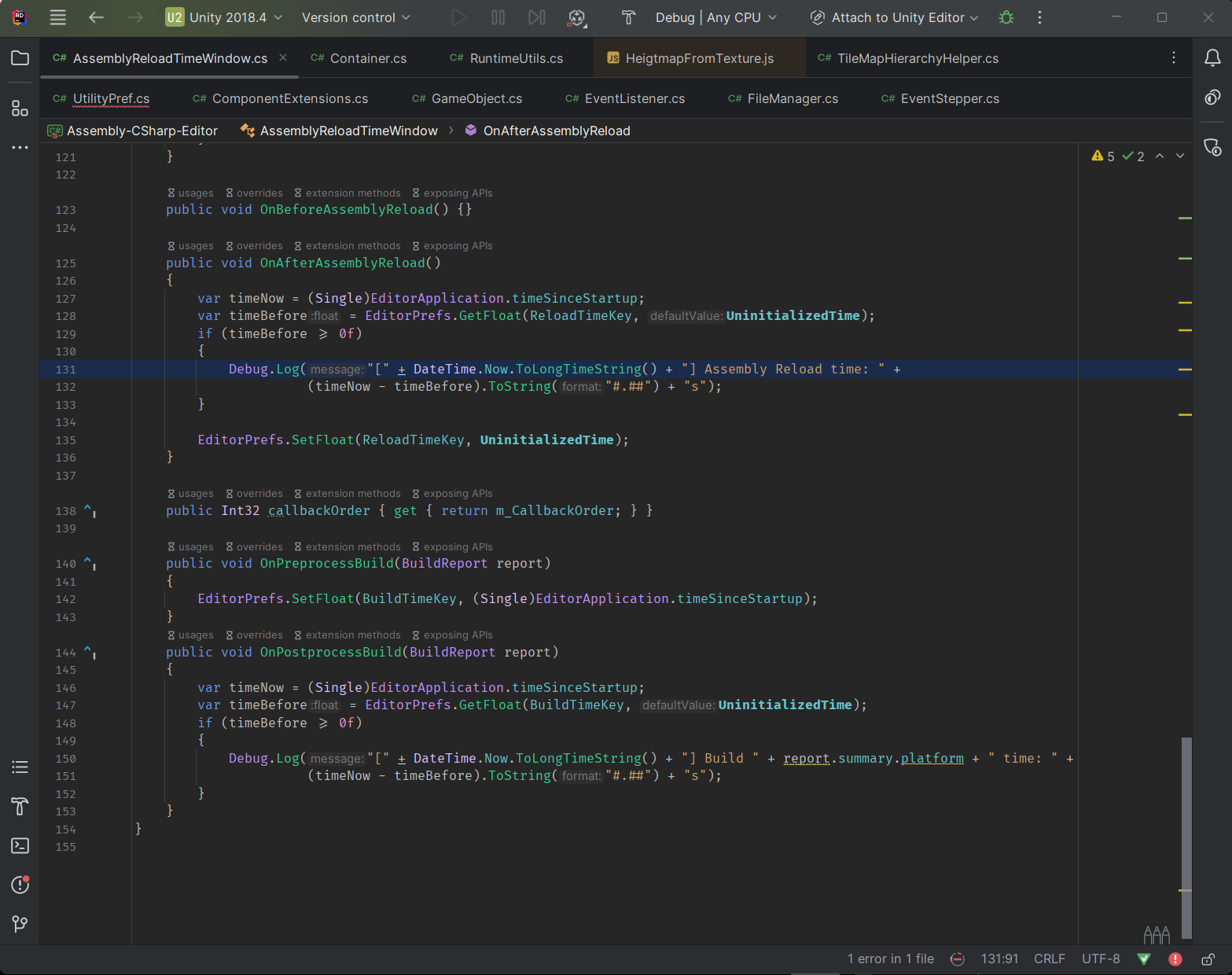Click the Unity logo toolbar icon
Screen dimensions: 1232x975
pyautogui.click(x=576, y=17)
